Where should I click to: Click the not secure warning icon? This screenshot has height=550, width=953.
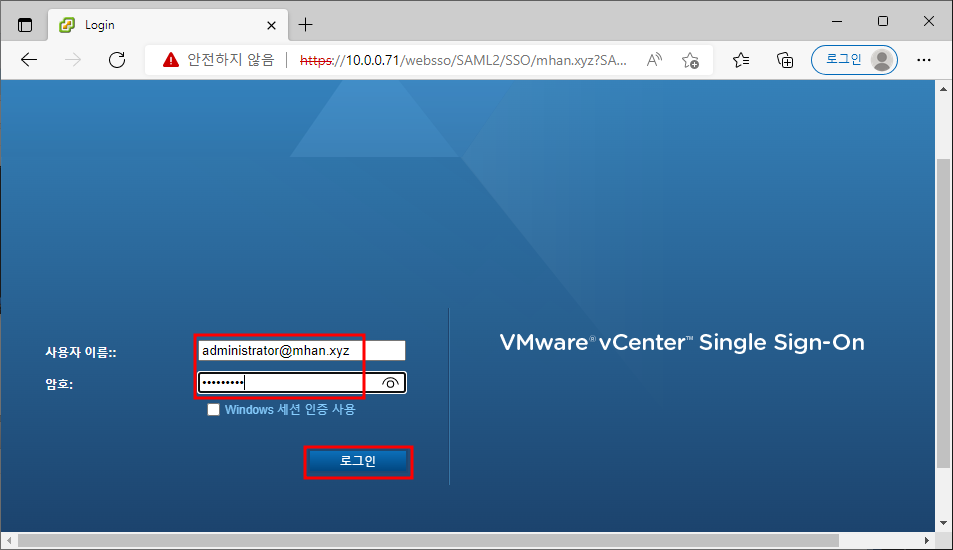pos(171,60)
